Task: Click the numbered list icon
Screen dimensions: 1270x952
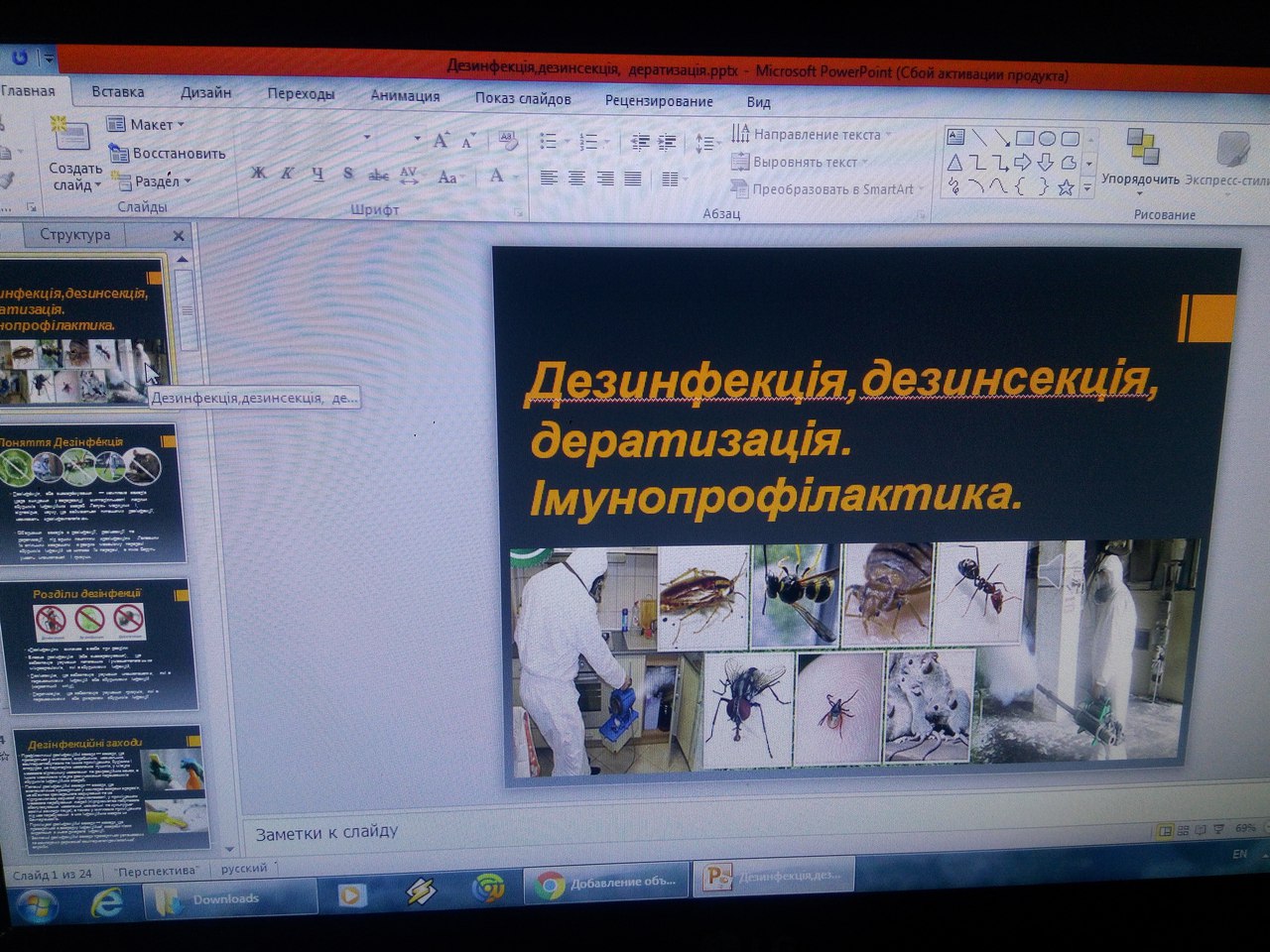Action: coord(589,142)
